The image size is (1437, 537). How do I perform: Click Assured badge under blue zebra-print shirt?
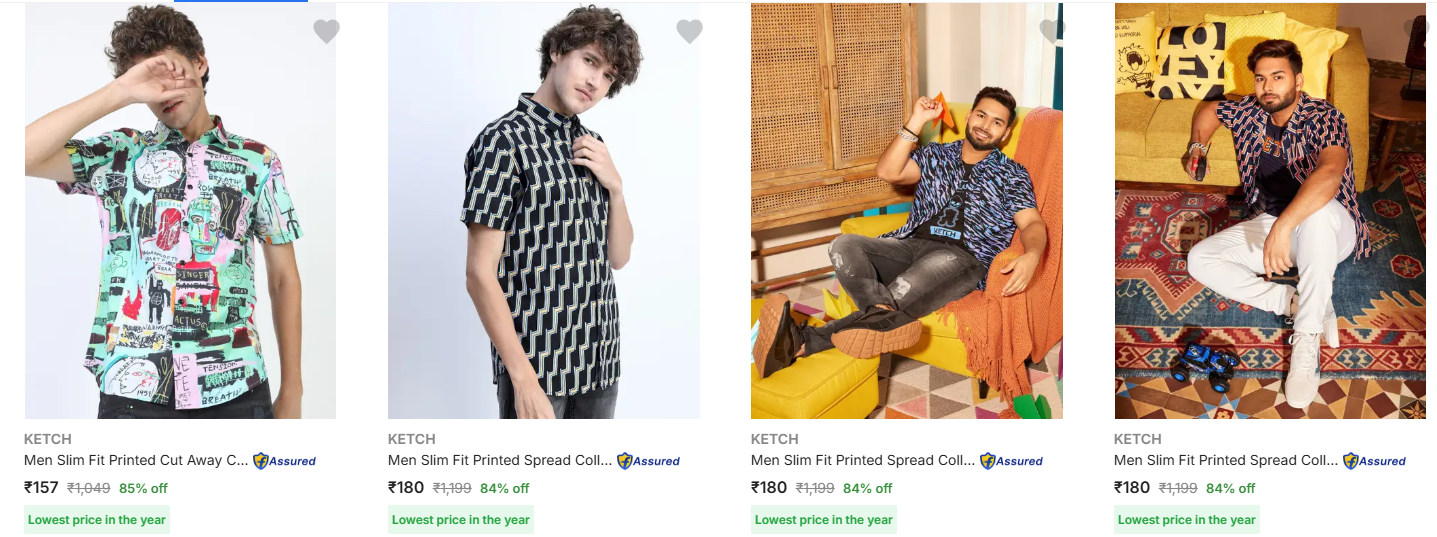[1011, 461]
